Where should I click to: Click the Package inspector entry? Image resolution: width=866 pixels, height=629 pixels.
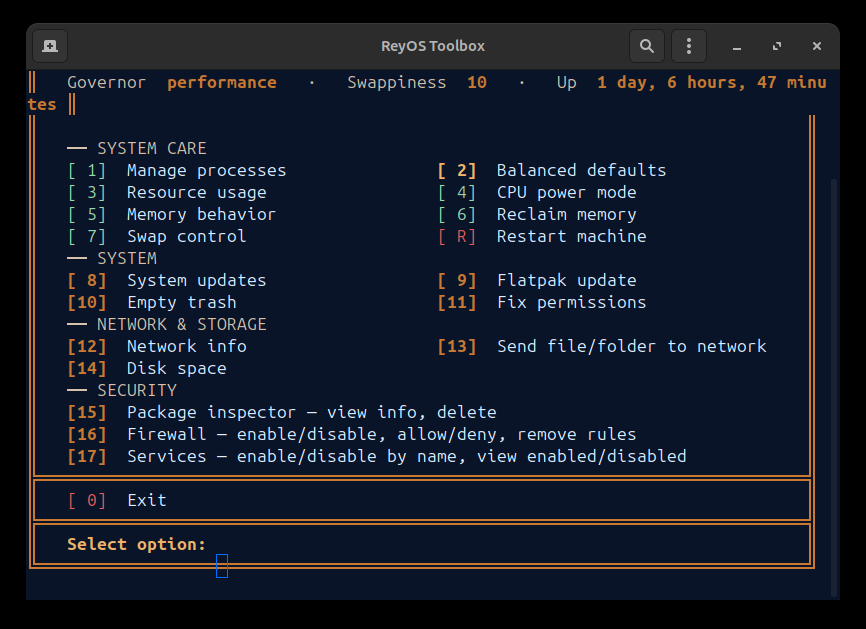point(282,413)
